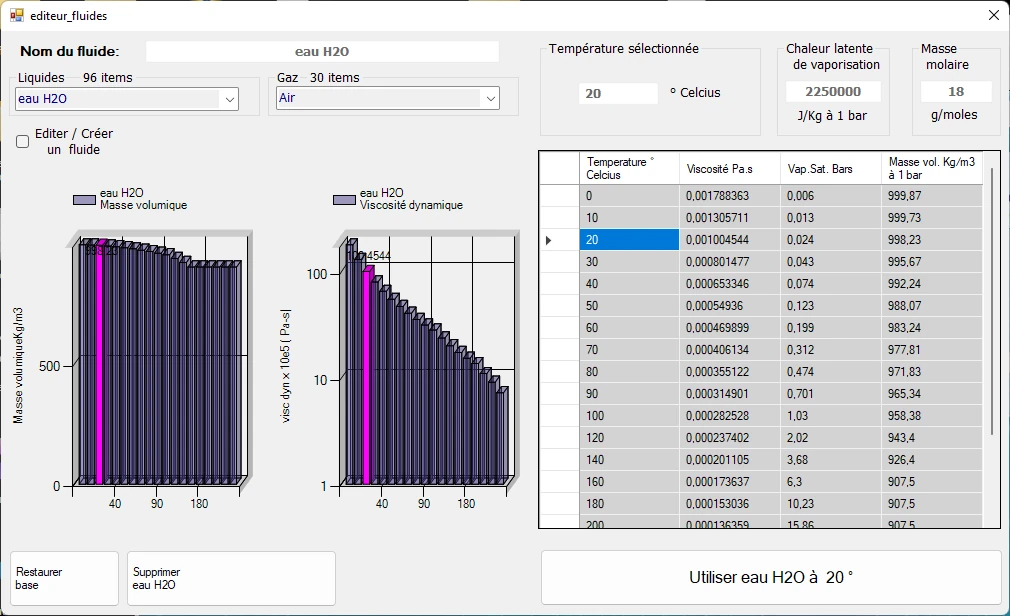Click the editeur_fluides app icon in title bar
The image size is (1010, 616).
16,15
